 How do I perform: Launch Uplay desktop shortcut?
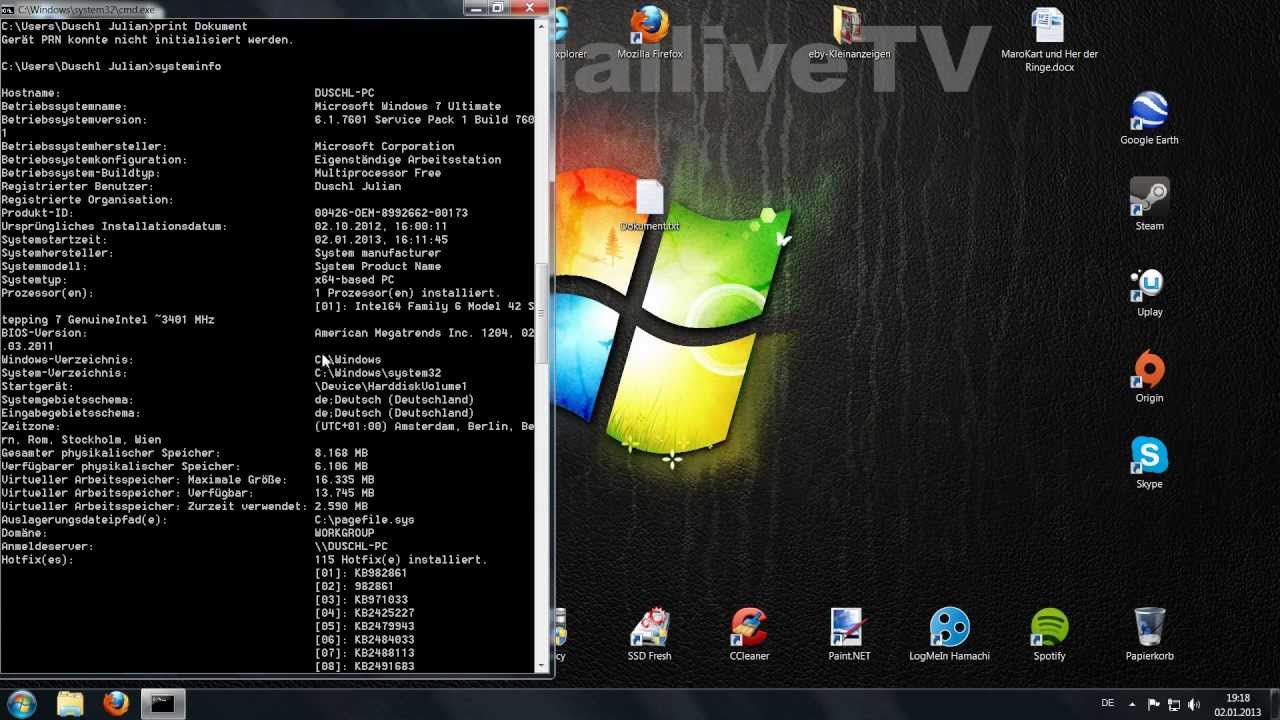point(1149,290)
